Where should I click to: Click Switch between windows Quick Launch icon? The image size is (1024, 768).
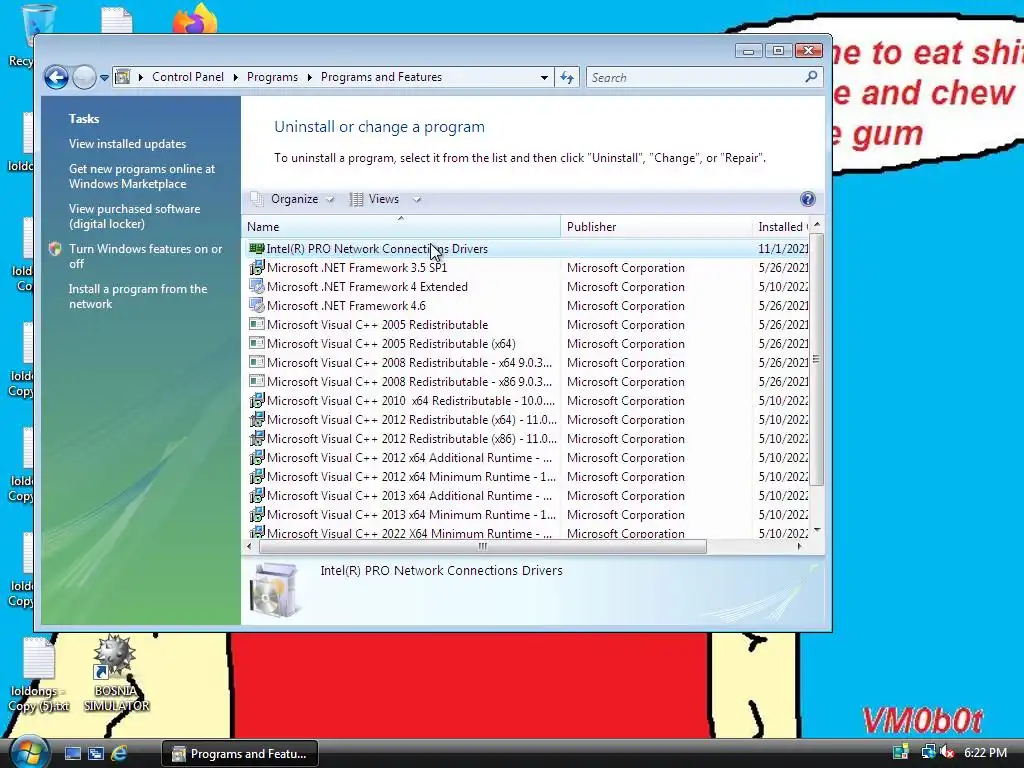click(x=96, y=754)
